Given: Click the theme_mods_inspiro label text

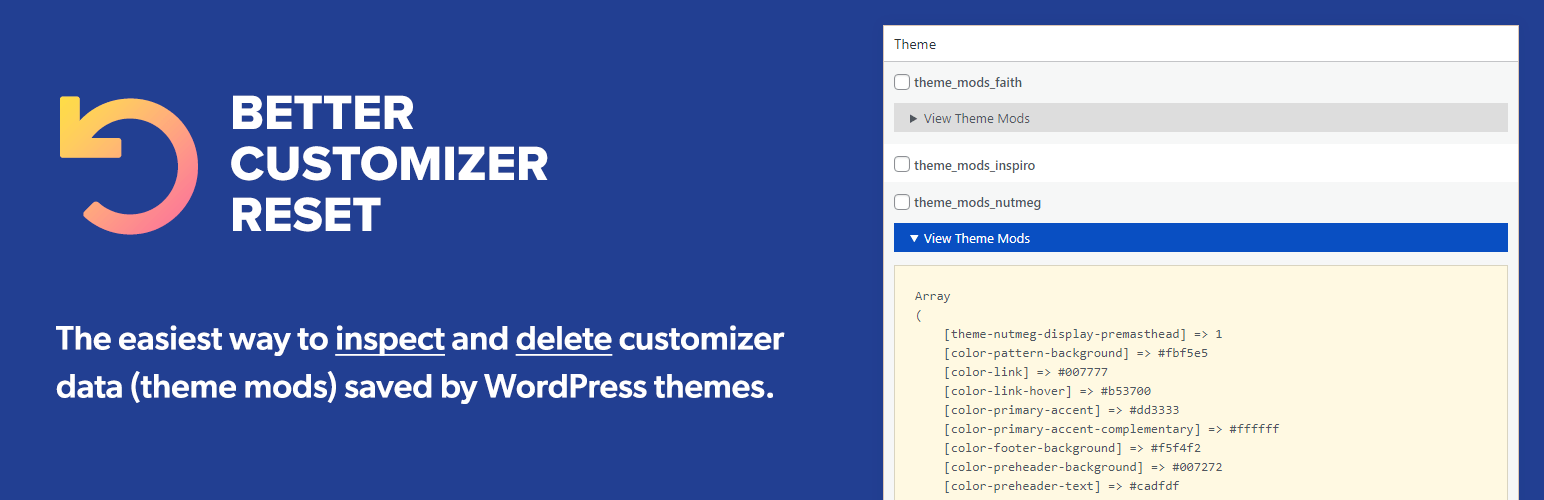Looking at the screenshot, I should [975, 164].
